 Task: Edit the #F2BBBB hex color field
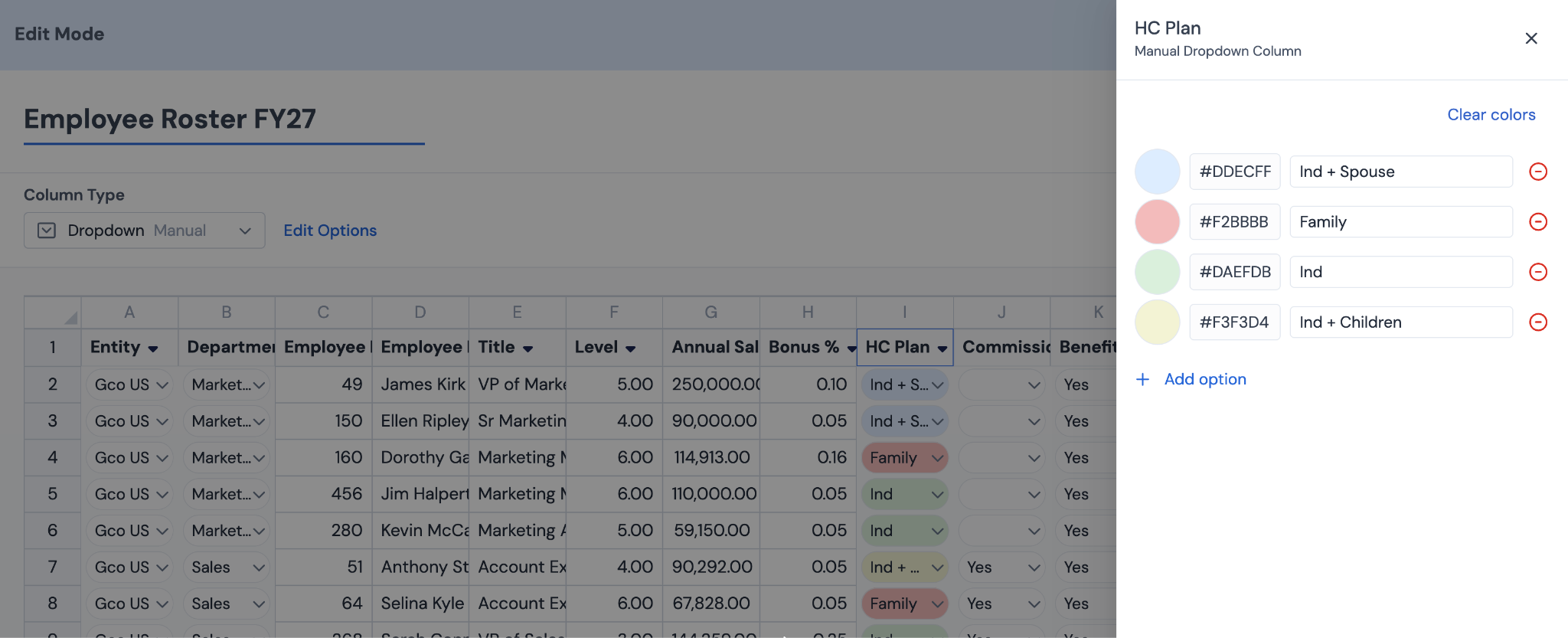[x=1235, y=222]
